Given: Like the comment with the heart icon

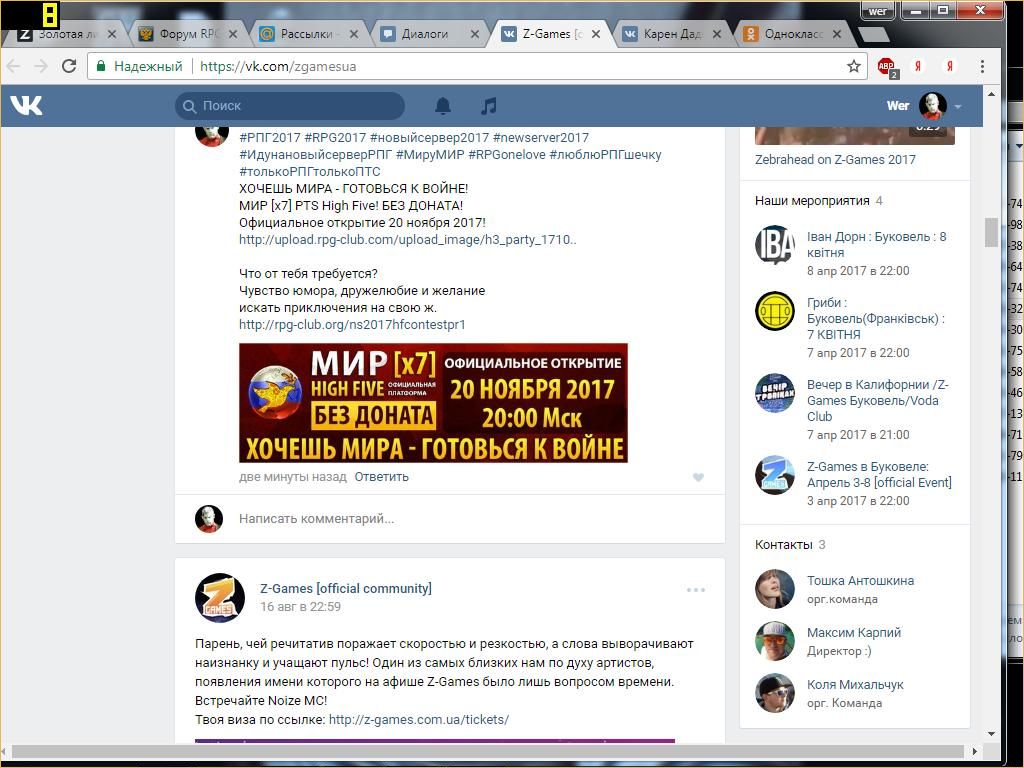Looking at the screenshot, I should (x=698, y=477).
